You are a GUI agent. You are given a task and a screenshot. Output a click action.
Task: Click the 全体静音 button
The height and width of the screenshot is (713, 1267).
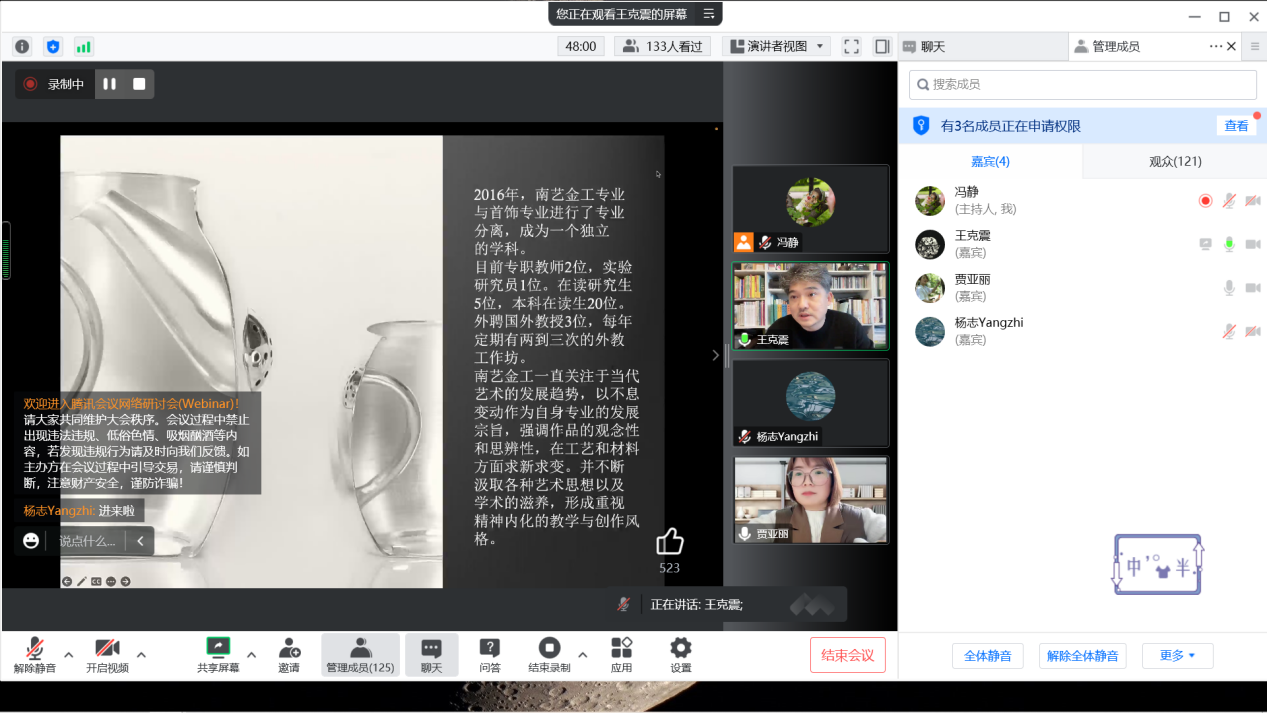(x=987, y=656)
